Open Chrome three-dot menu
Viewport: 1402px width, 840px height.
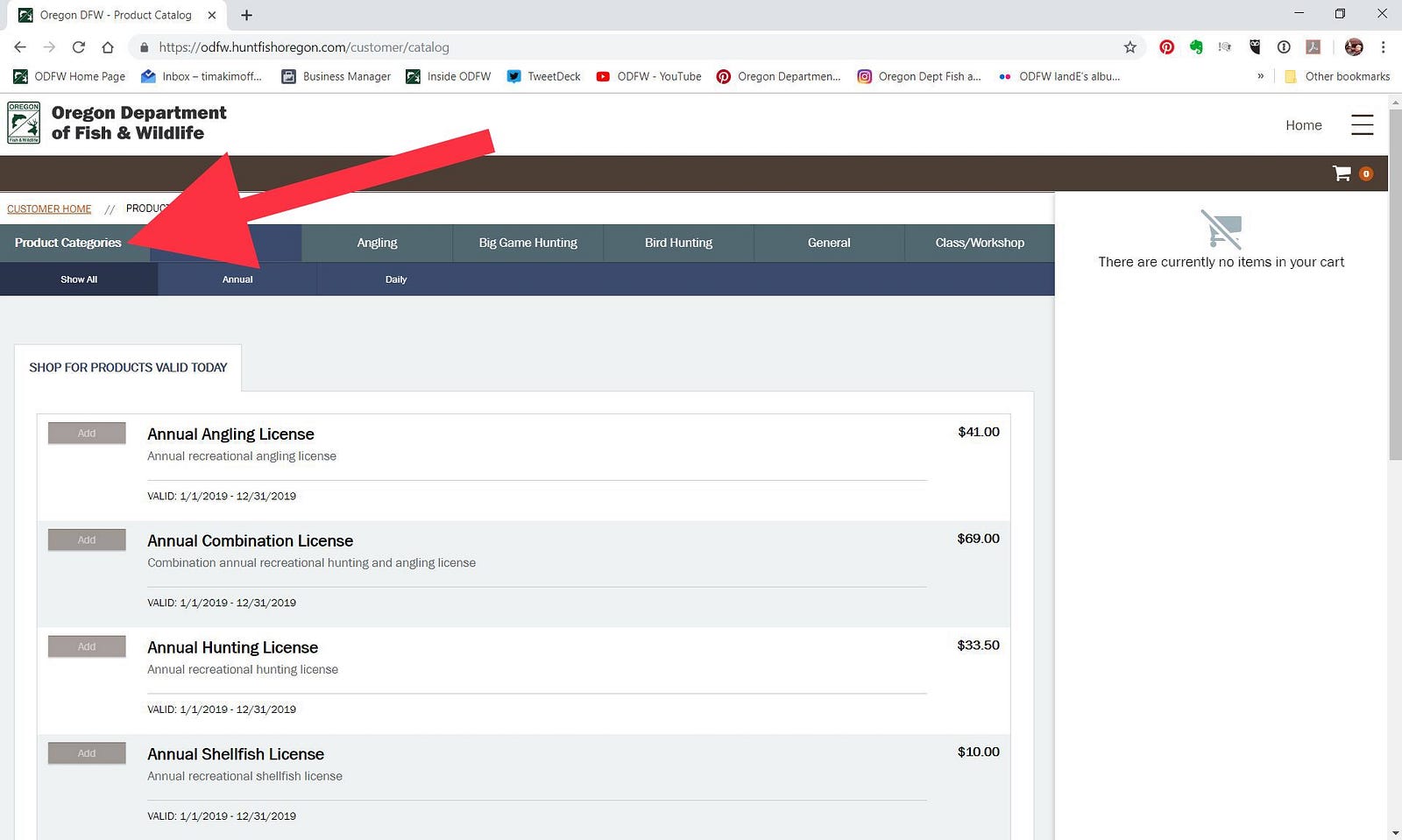[1384, 47]
